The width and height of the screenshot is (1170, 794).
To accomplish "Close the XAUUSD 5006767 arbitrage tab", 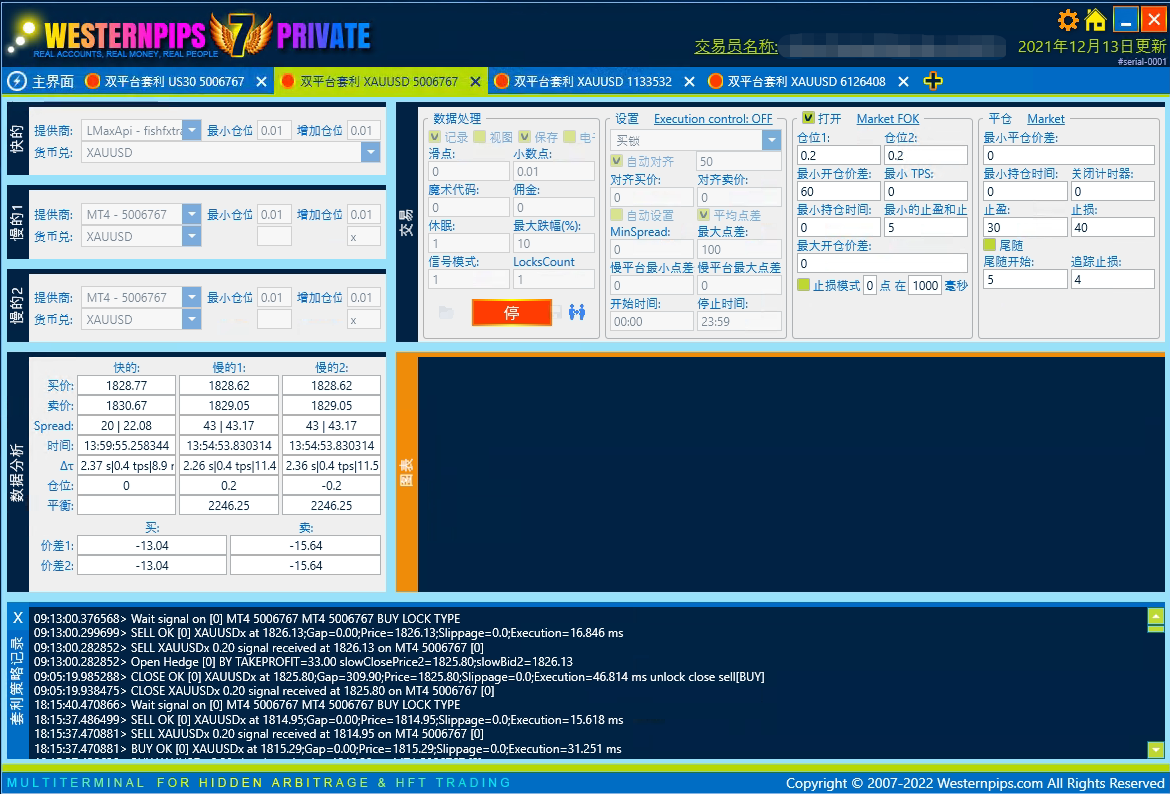I will pos(475,81).
